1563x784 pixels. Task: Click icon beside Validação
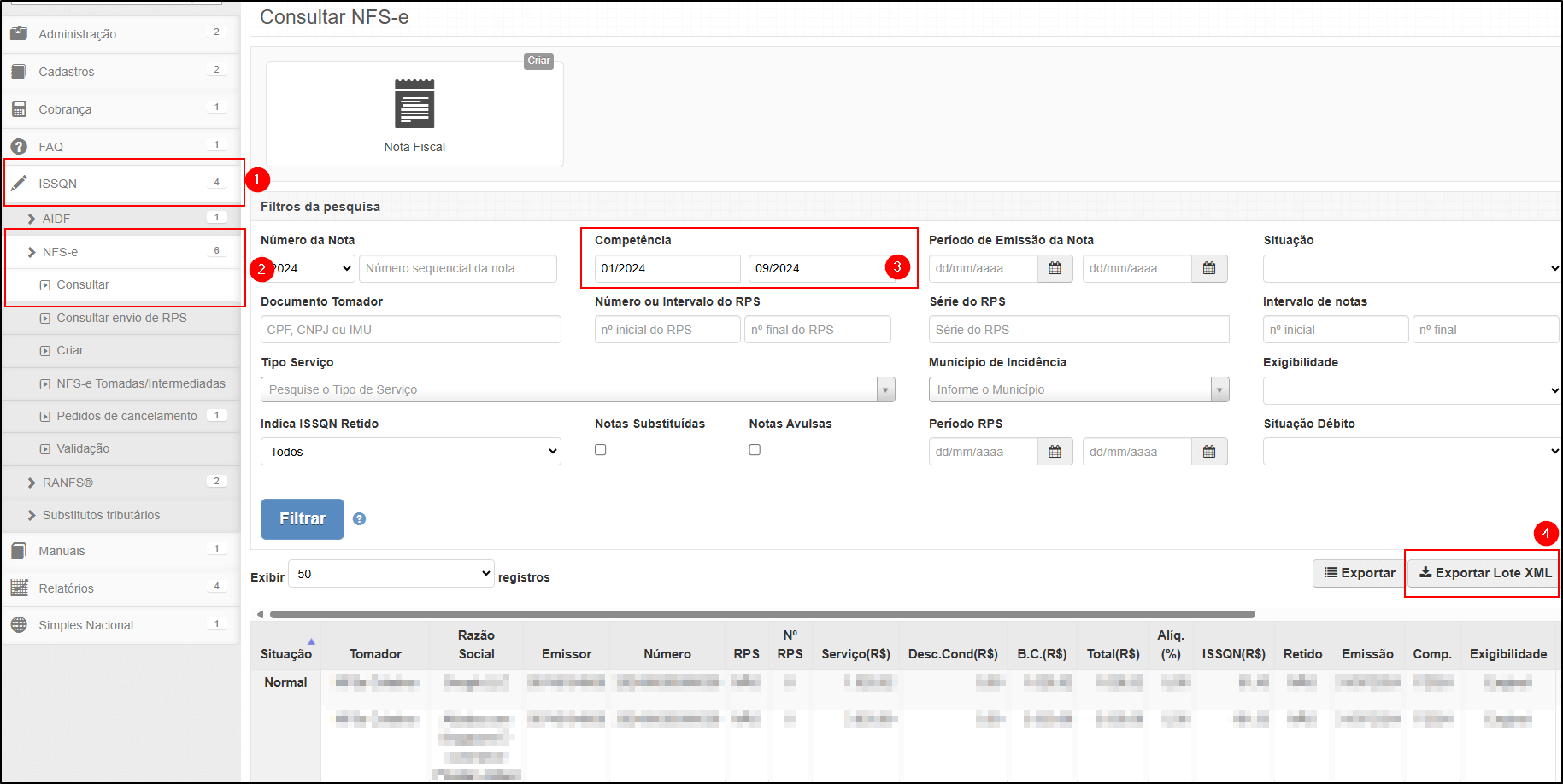click(45, 449)
